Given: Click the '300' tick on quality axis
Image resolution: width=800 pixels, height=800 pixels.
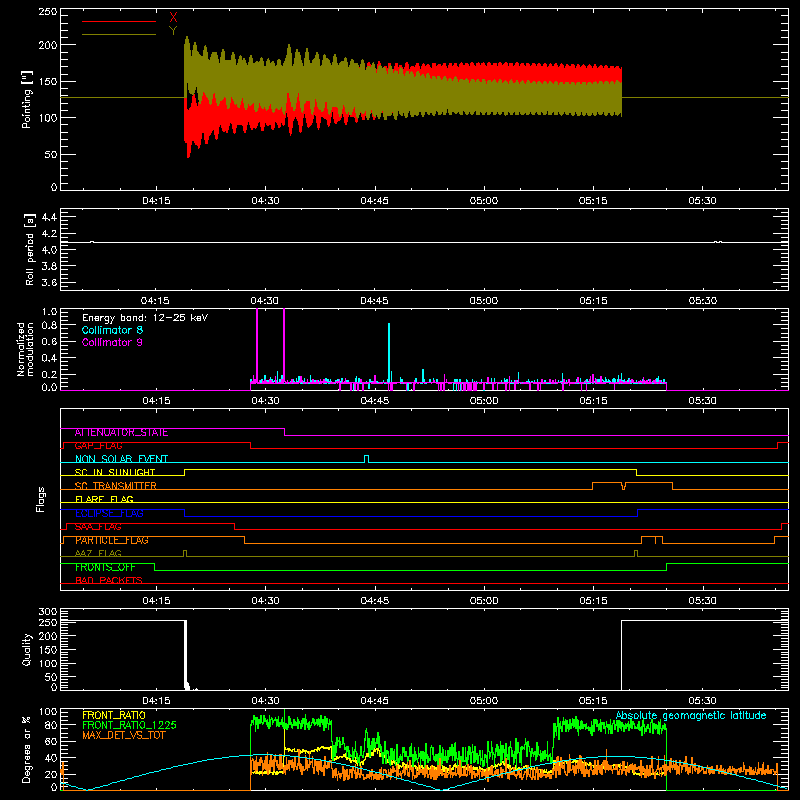Looking at the screenshot, I should point(48,612).
